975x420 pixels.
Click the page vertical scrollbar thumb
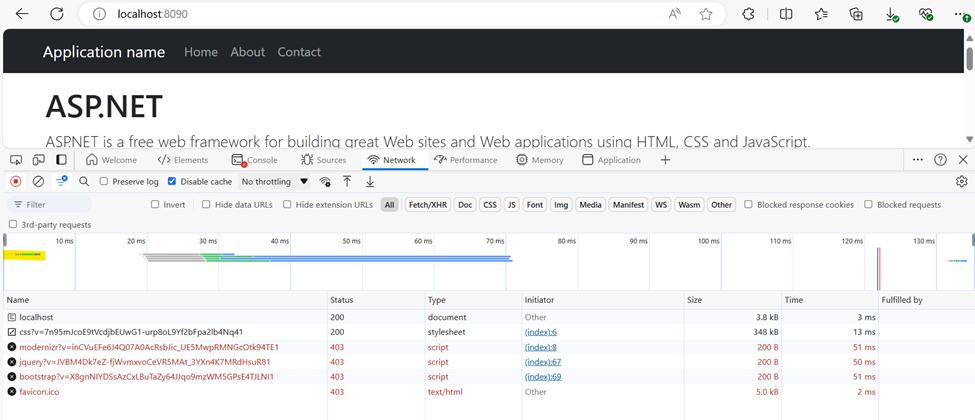pos(969,59)
